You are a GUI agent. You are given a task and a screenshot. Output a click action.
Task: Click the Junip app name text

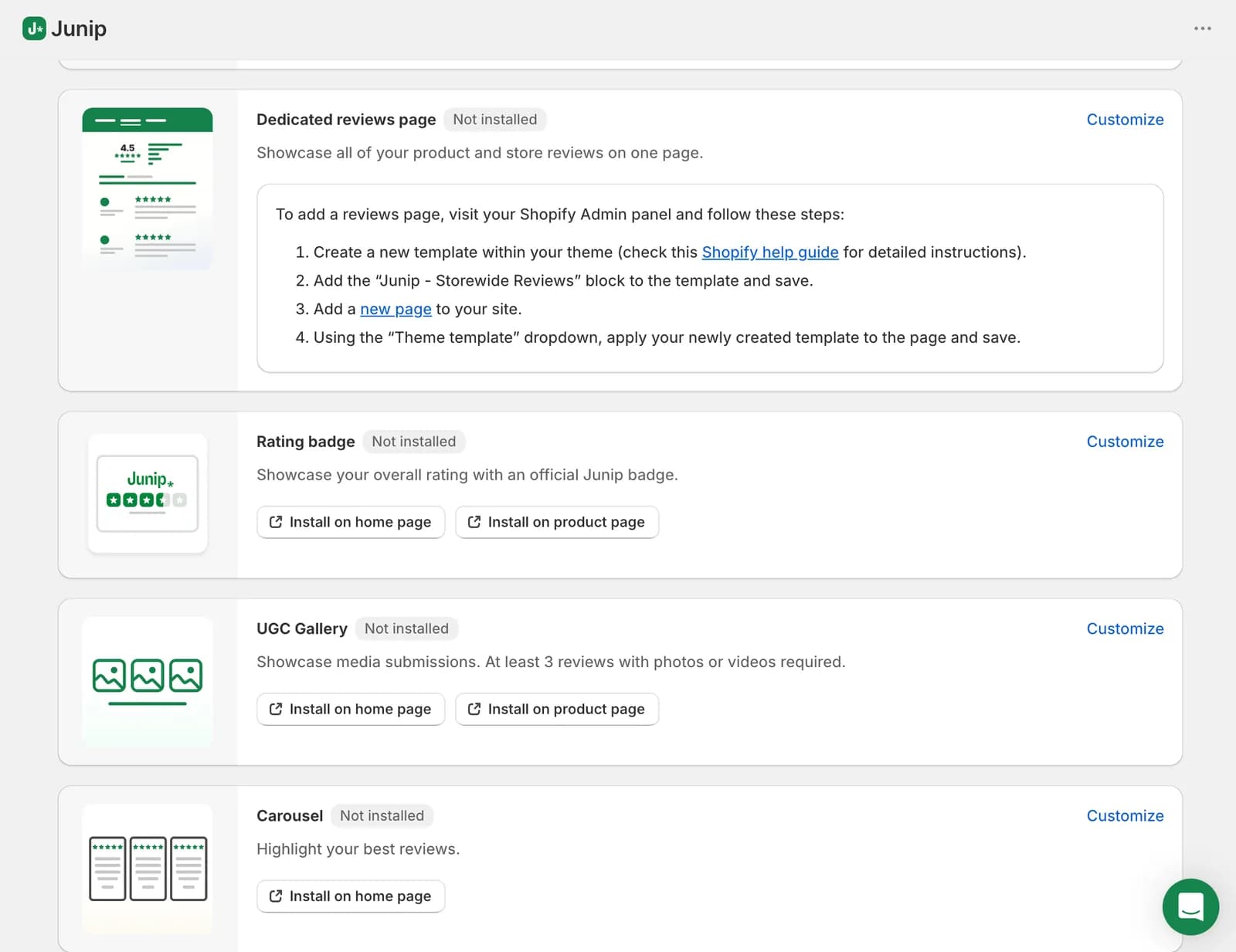point(79,29)
